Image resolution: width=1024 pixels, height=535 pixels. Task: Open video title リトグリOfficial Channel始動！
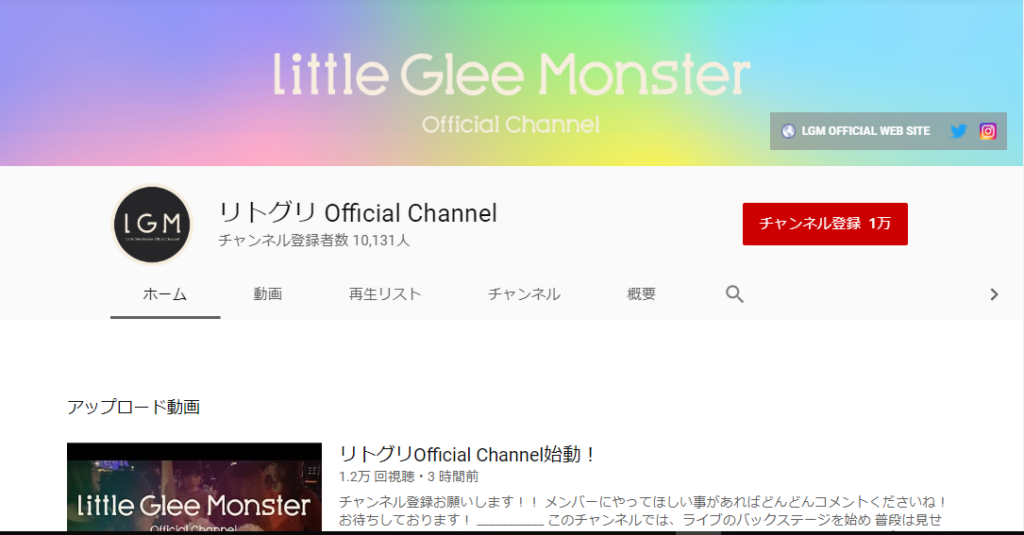(x=466, y=454)
